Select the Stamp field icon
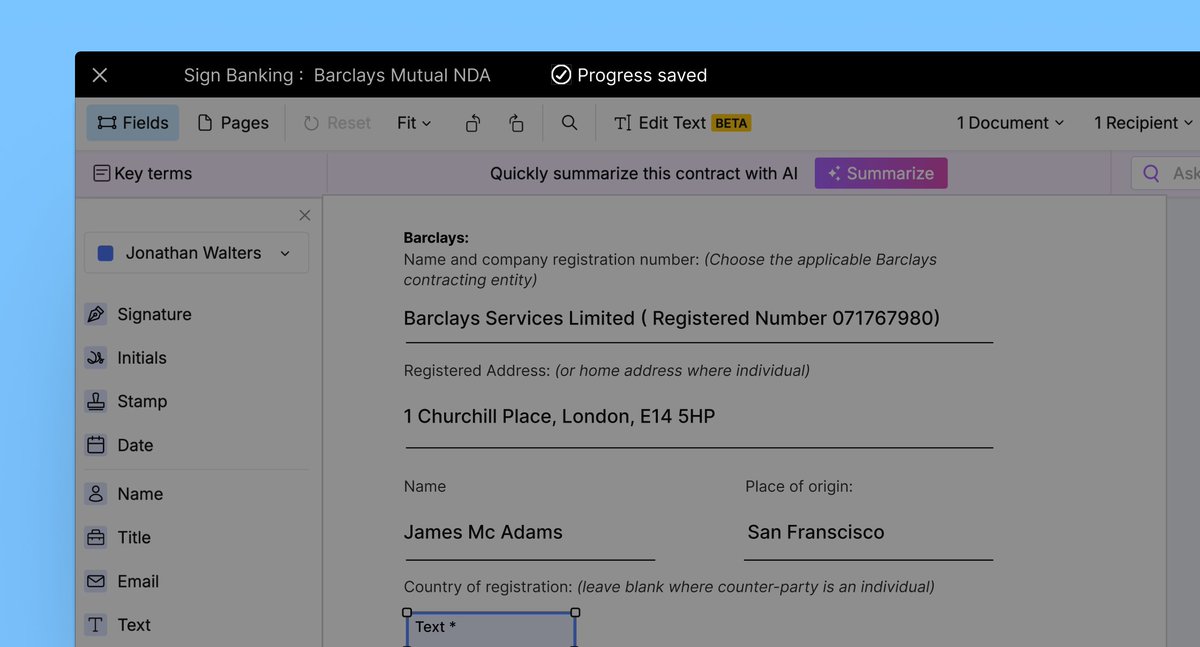Screen dimensions: 1200x647 [96, 401]
